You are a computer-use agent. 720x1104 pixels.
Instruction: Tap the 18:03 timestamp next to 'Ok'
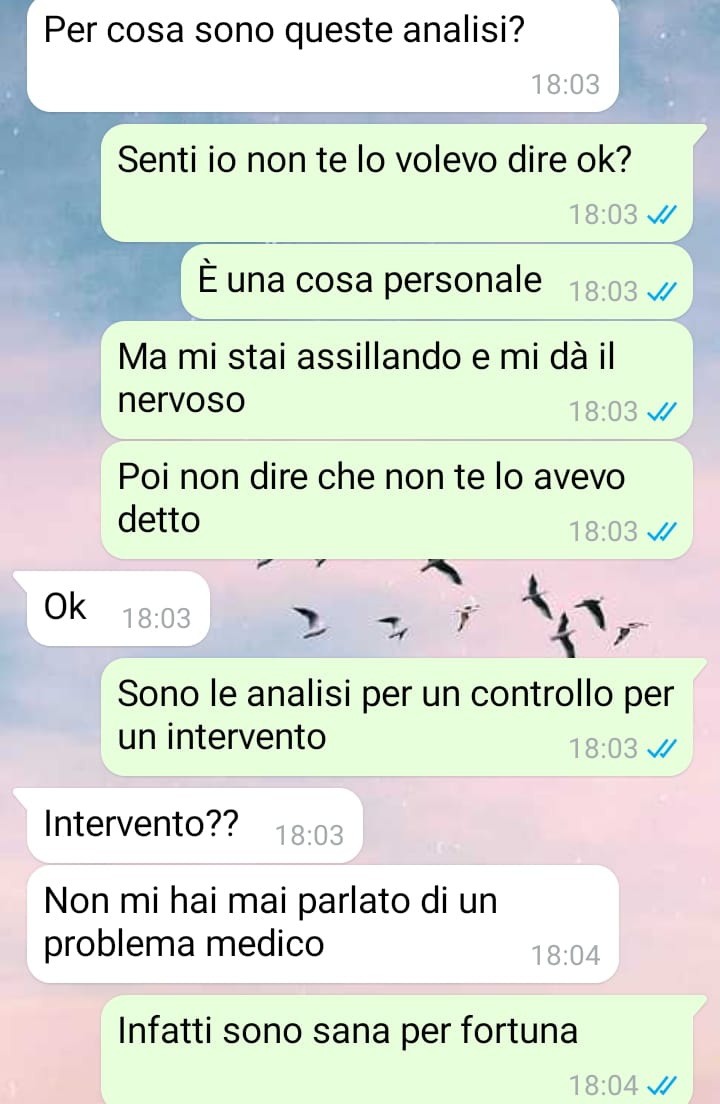156,618
